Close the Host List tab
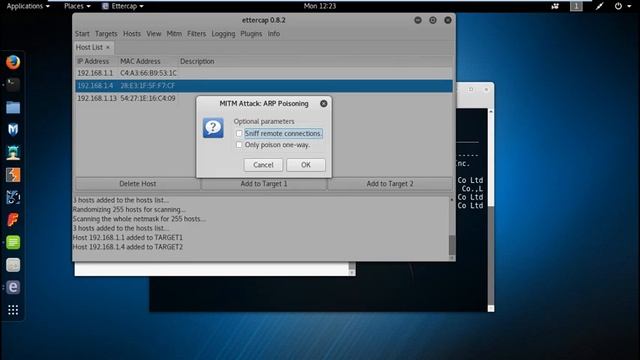Viewport: 640px width, 360px height. (x=108, y=48)
